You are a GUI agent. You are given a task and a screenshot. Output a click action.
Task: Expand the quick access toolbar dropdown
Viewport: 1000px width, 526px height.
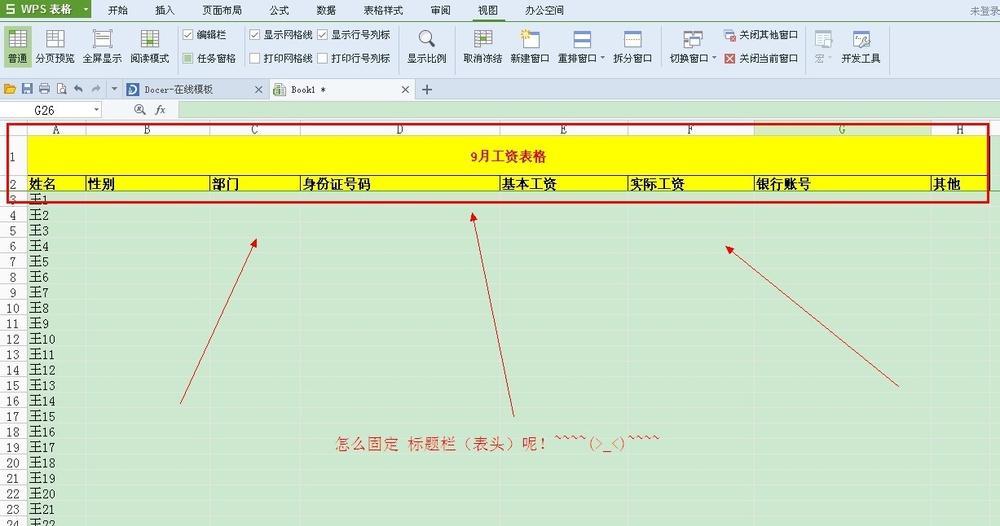(114, 89)
